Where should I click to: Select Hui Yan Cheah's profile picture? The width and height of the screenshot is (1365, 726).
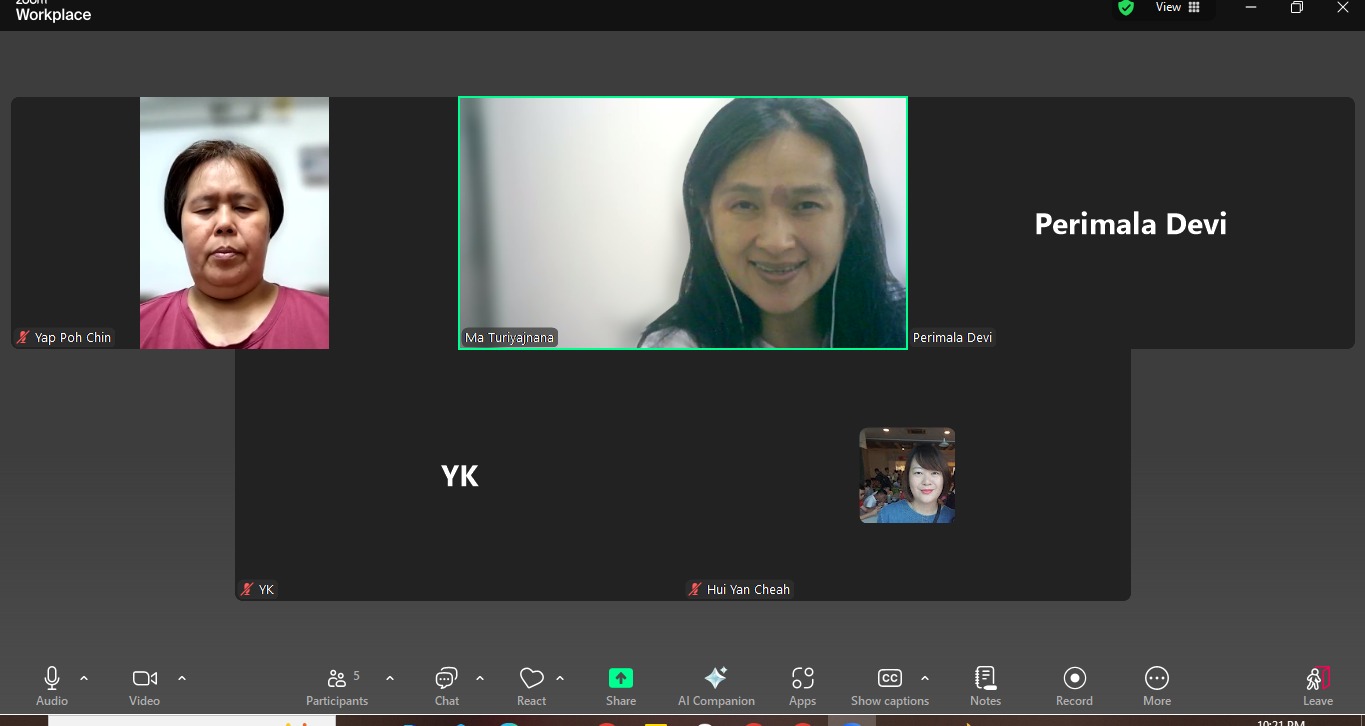(907, 476)
